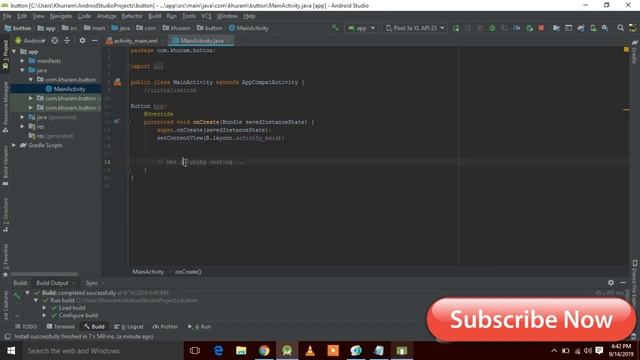Open the Refactor menu
Image resolution: width=640 pixels, height=360 pixels.
tap(132, 16)
